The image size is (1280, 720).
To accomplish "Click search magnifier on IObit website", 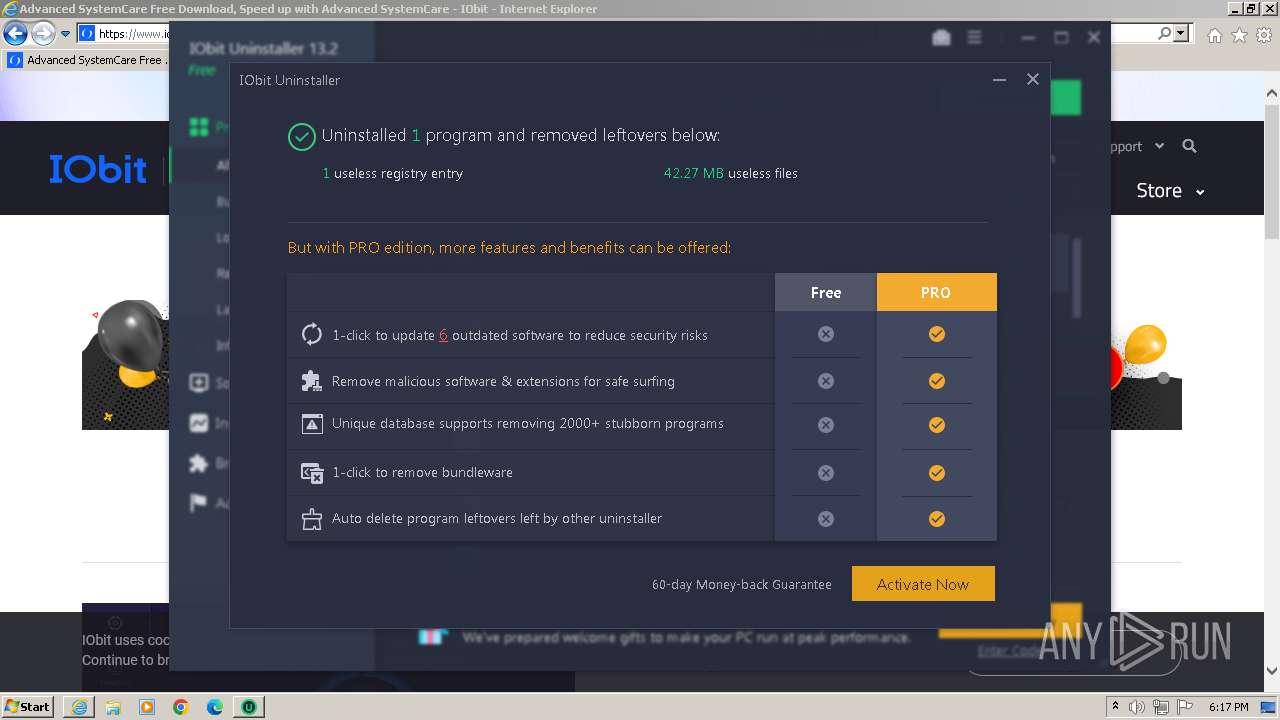I will (1189, 146).
